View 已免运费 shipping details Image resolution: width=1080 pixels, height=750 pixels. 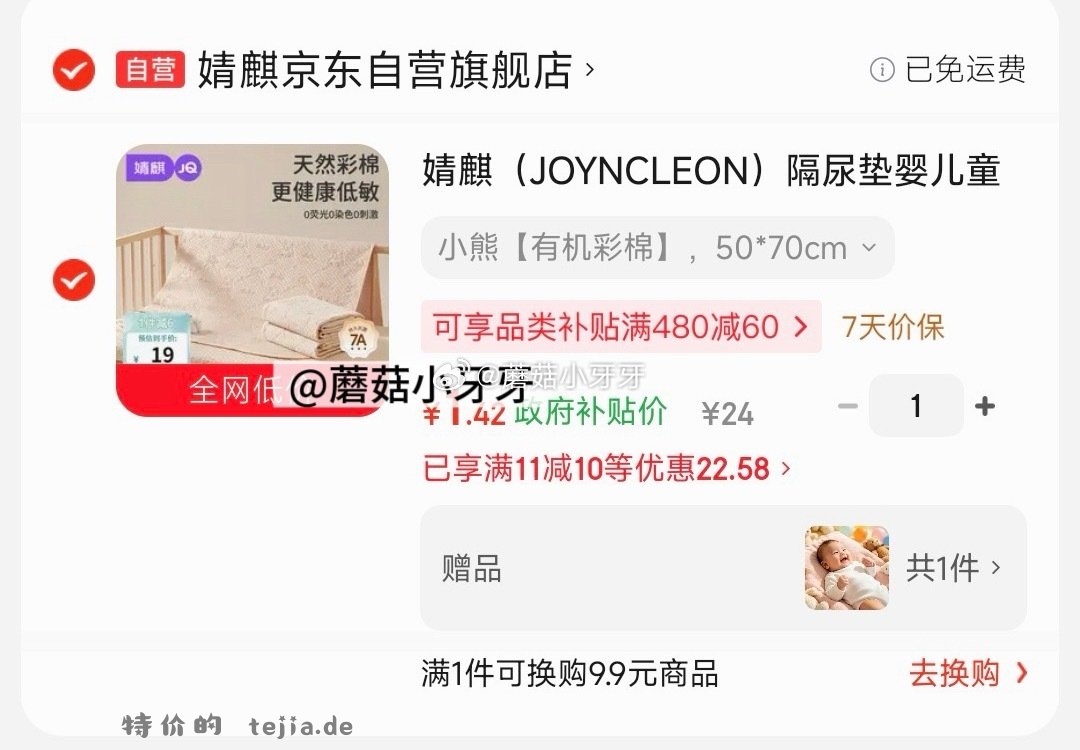click(x=965, y=70)
